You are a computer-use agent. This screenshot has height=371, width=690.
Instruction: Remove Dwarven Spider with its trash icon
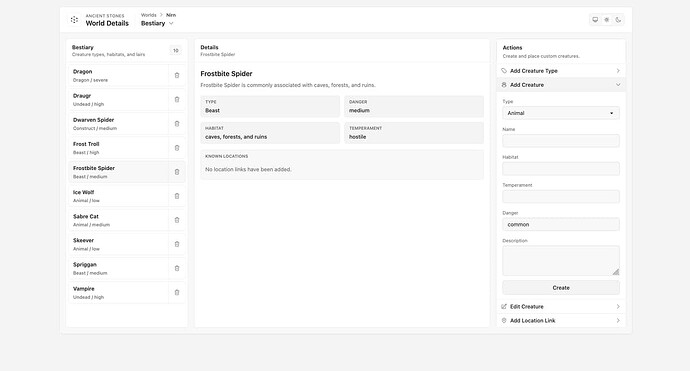[x=177, y=124]
